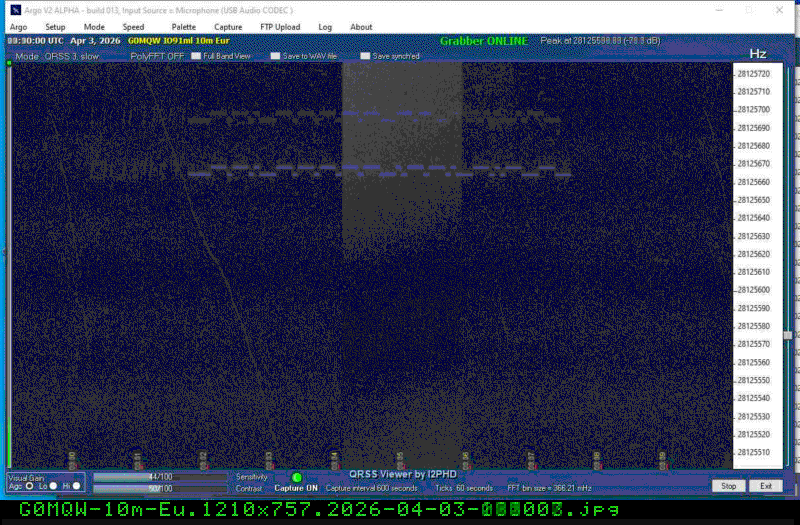Select the Agc visual gain radio button
This screenshot has height=525, width=800.
[30, 486]
